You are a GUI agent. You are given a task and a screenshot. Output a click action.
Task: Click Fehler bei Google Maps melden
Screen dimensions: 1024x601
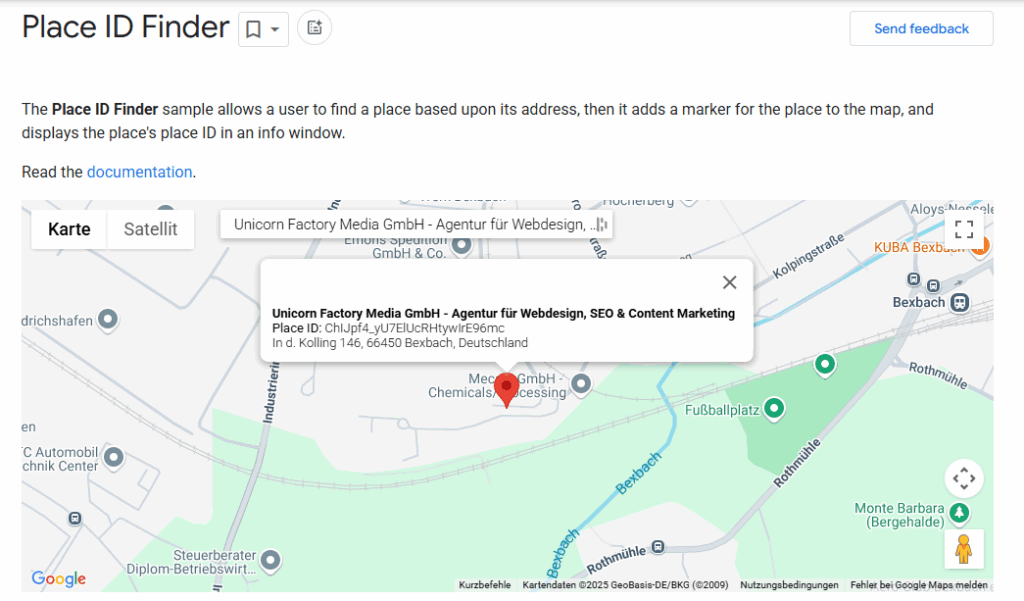918,585
